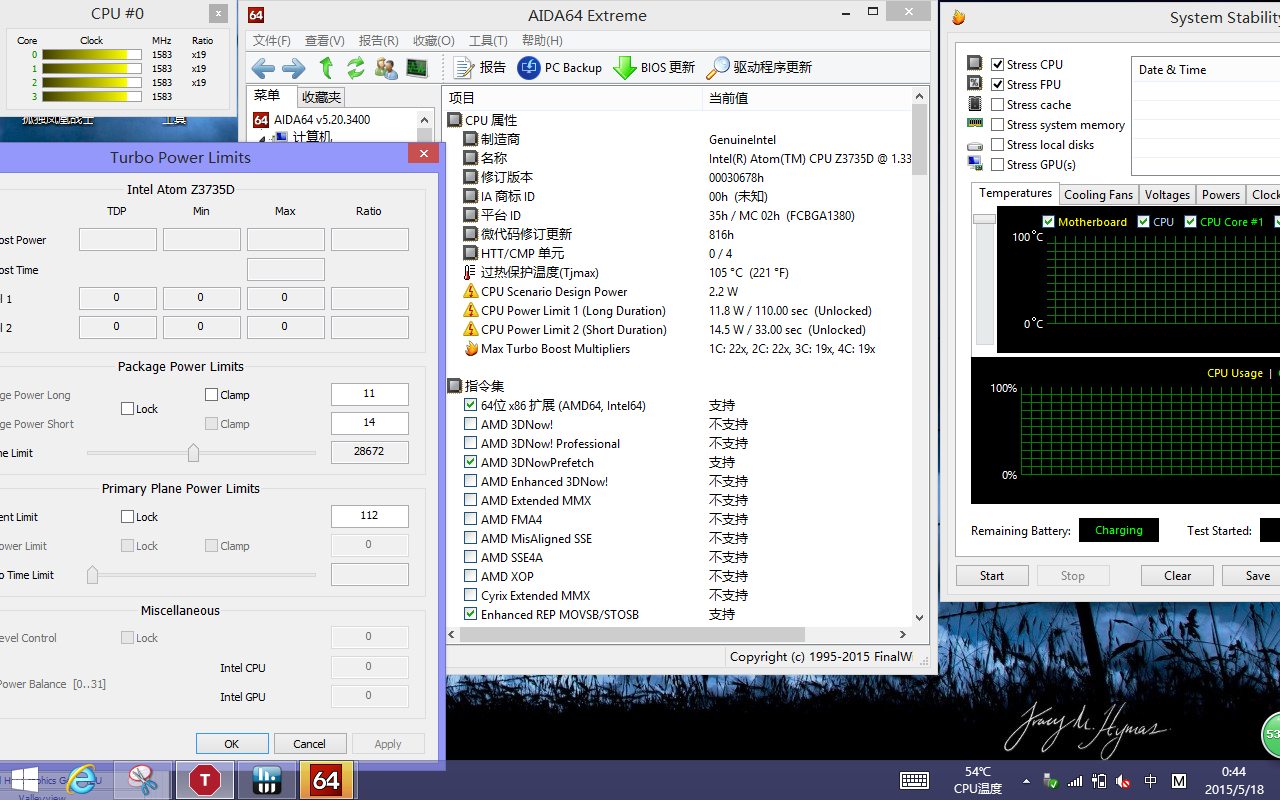Open 文件(F) menu
The height and width of the screenshot is (800, 1280).
272,41
